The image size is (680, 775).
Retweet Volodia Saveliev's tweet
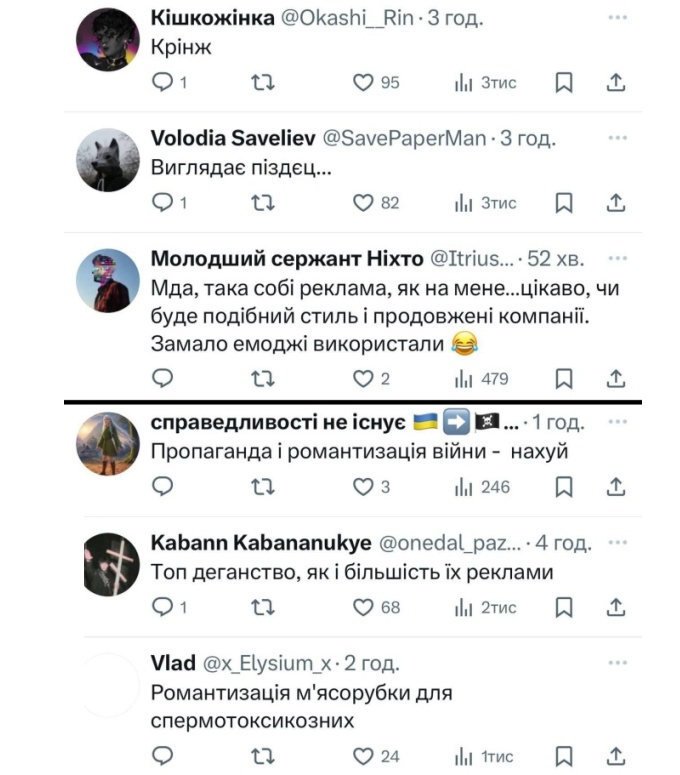coord(262,203)
